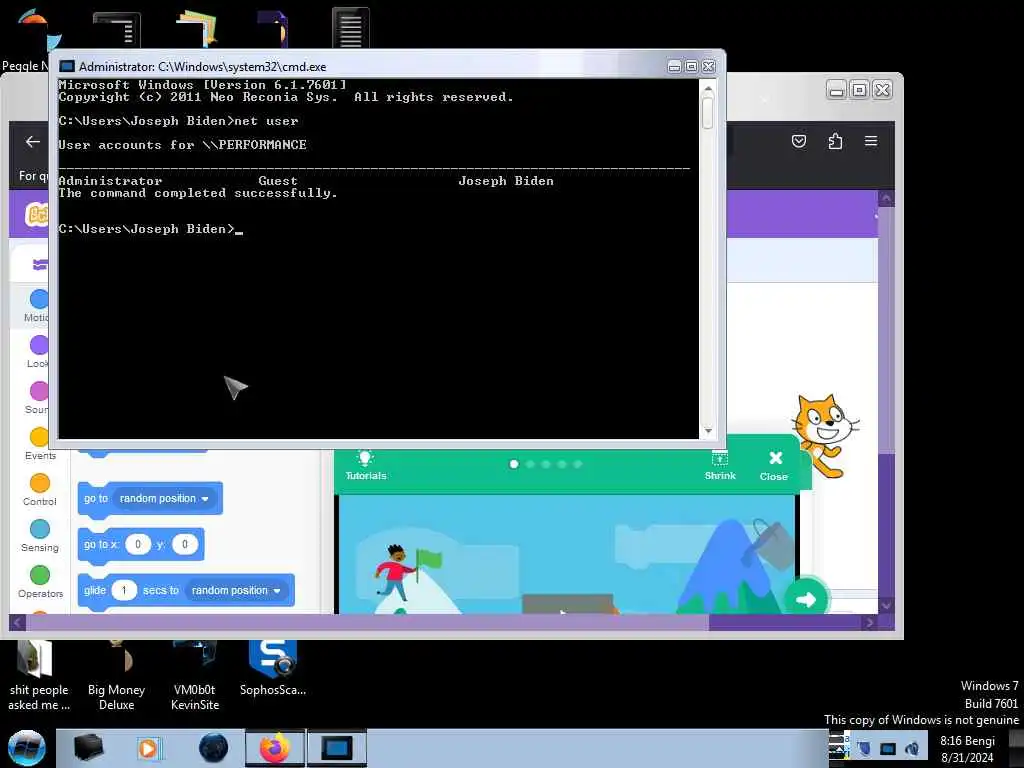This screenshot has width=1024, height=768.
Task: Open the Firefox taskbar button
Action: [274, 748]
